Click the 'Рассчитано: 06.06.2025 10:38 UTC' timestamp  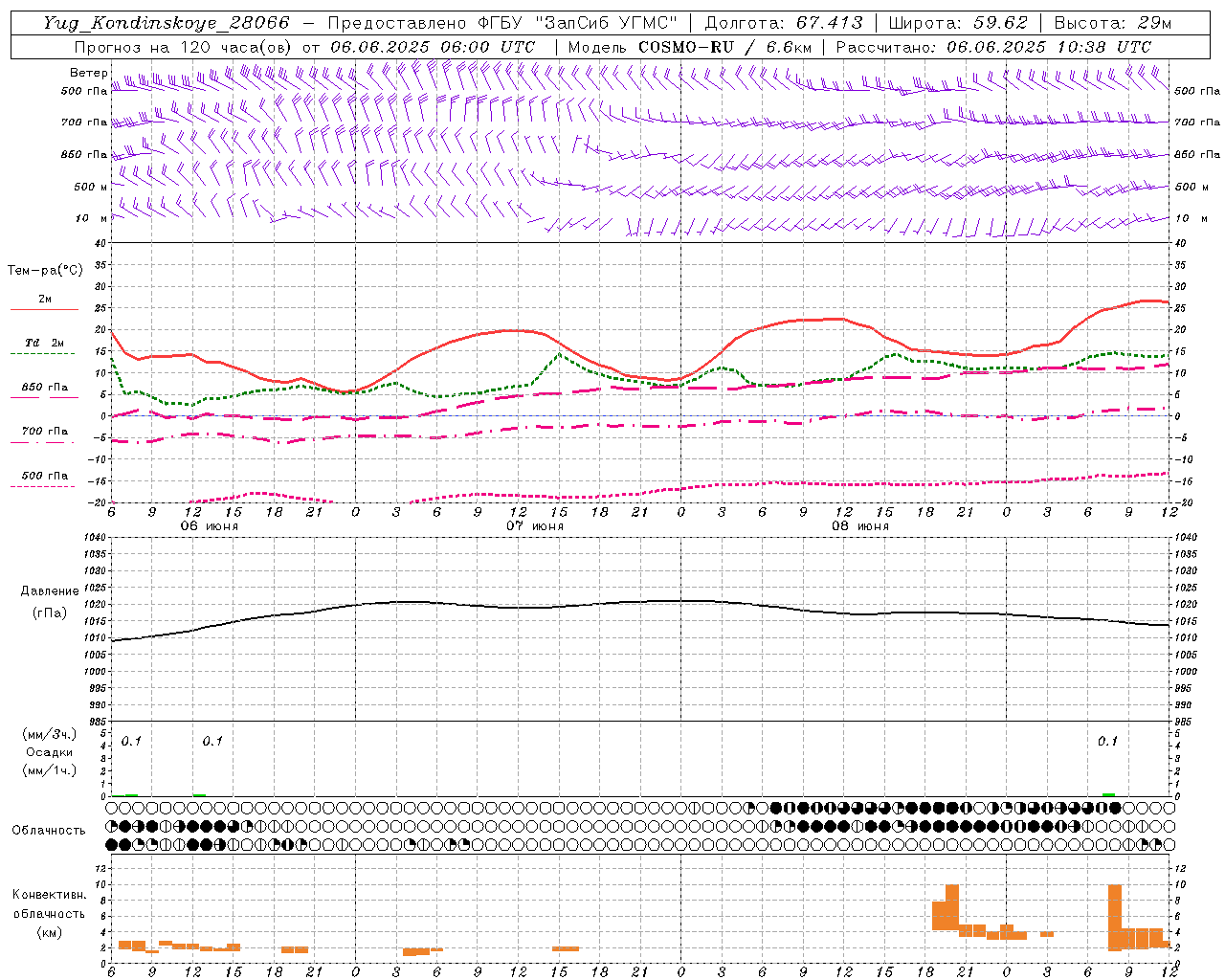[x=993, y=47]
